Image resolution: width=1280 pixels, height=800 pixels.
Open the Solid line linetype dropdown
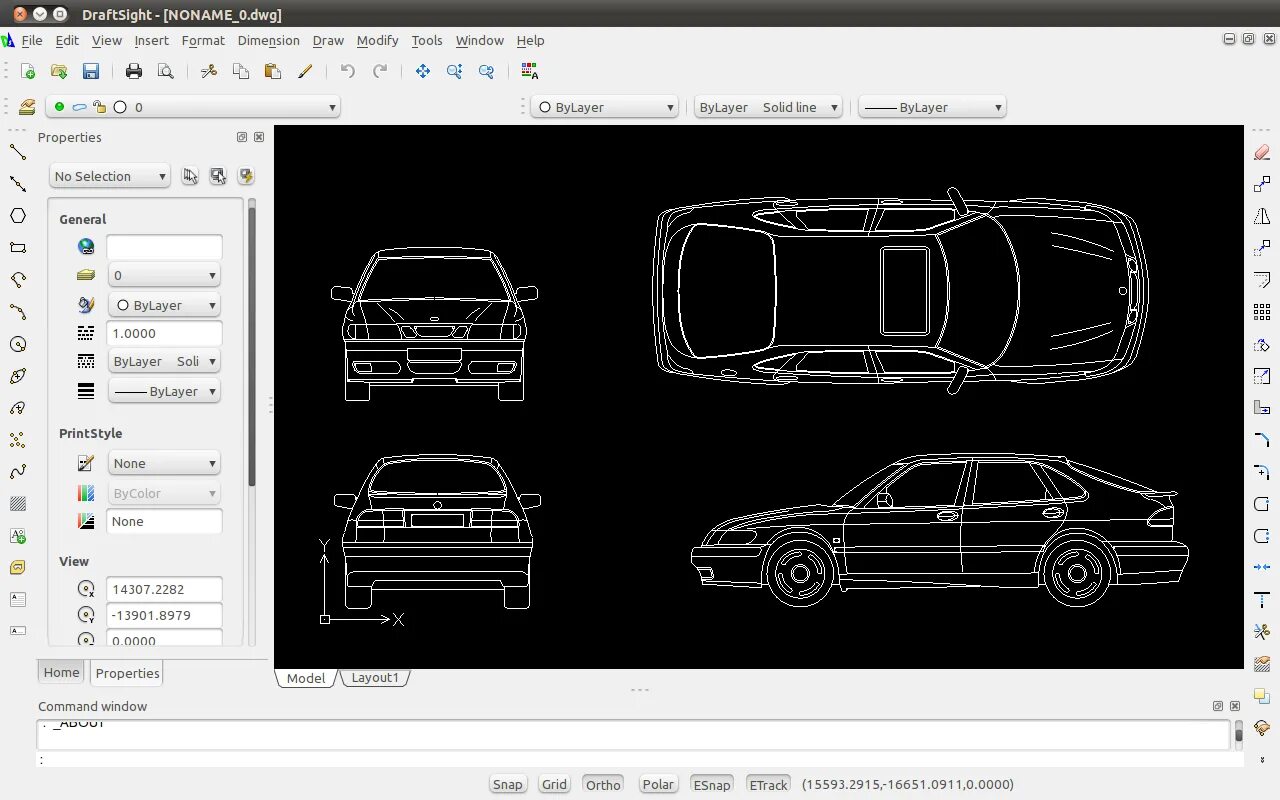click(x=768, y=107)
